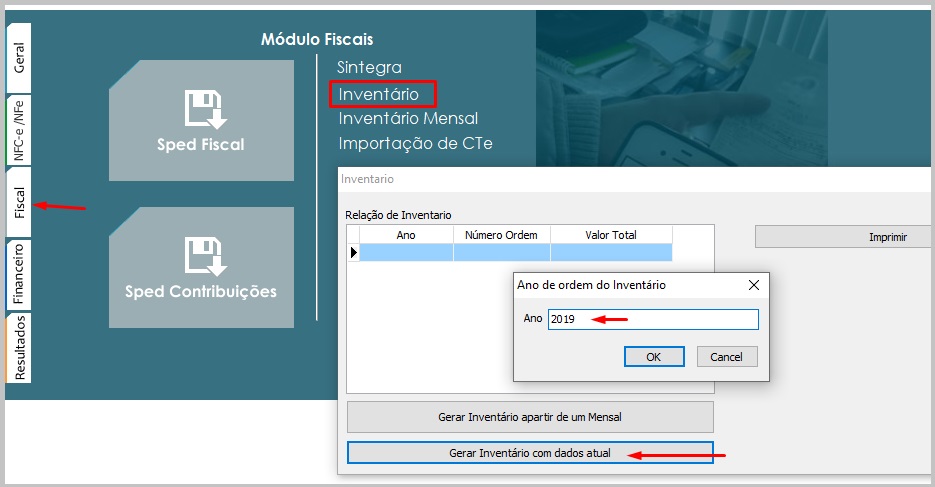This screenshot has height=487, width=935.
Task: Click the Imprimir button
Action: (843, 237)
